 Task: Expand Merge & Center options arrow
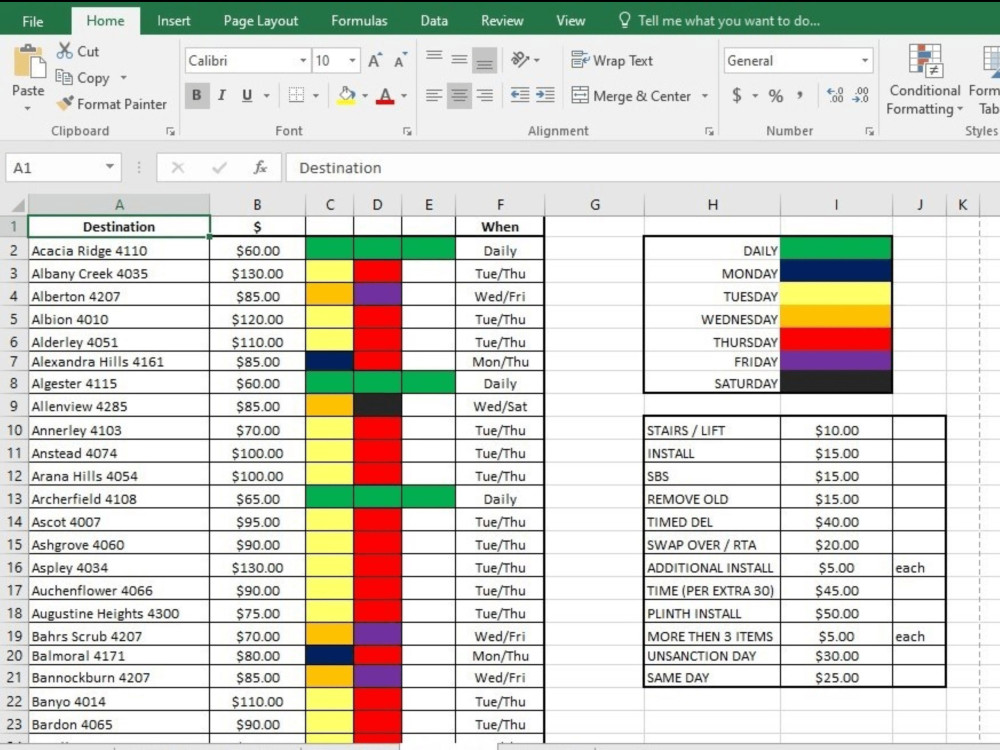pos(705,96)
